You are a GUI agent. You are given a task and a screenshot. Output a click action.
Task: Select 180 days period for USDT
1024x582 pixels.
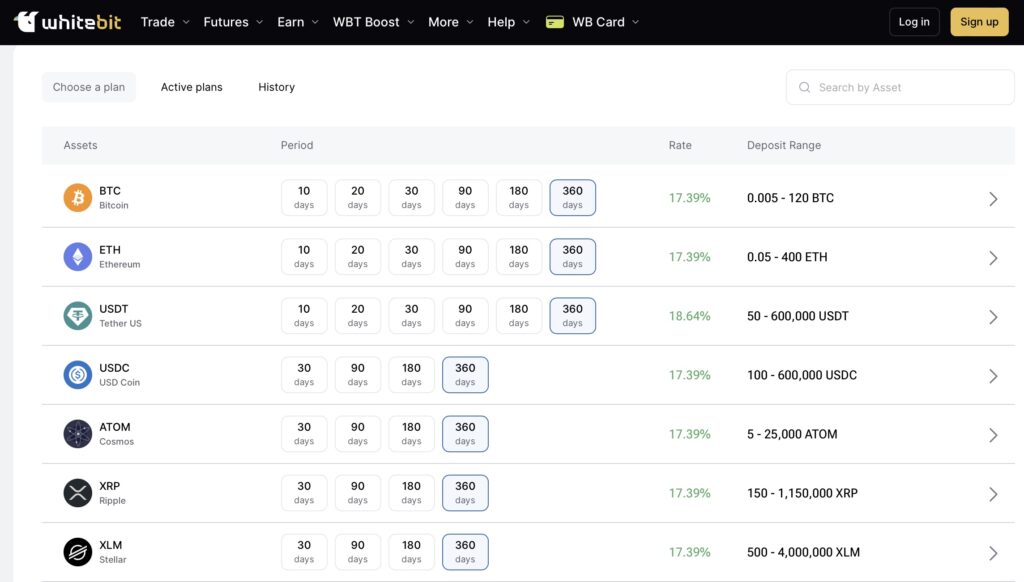(519, 315)
